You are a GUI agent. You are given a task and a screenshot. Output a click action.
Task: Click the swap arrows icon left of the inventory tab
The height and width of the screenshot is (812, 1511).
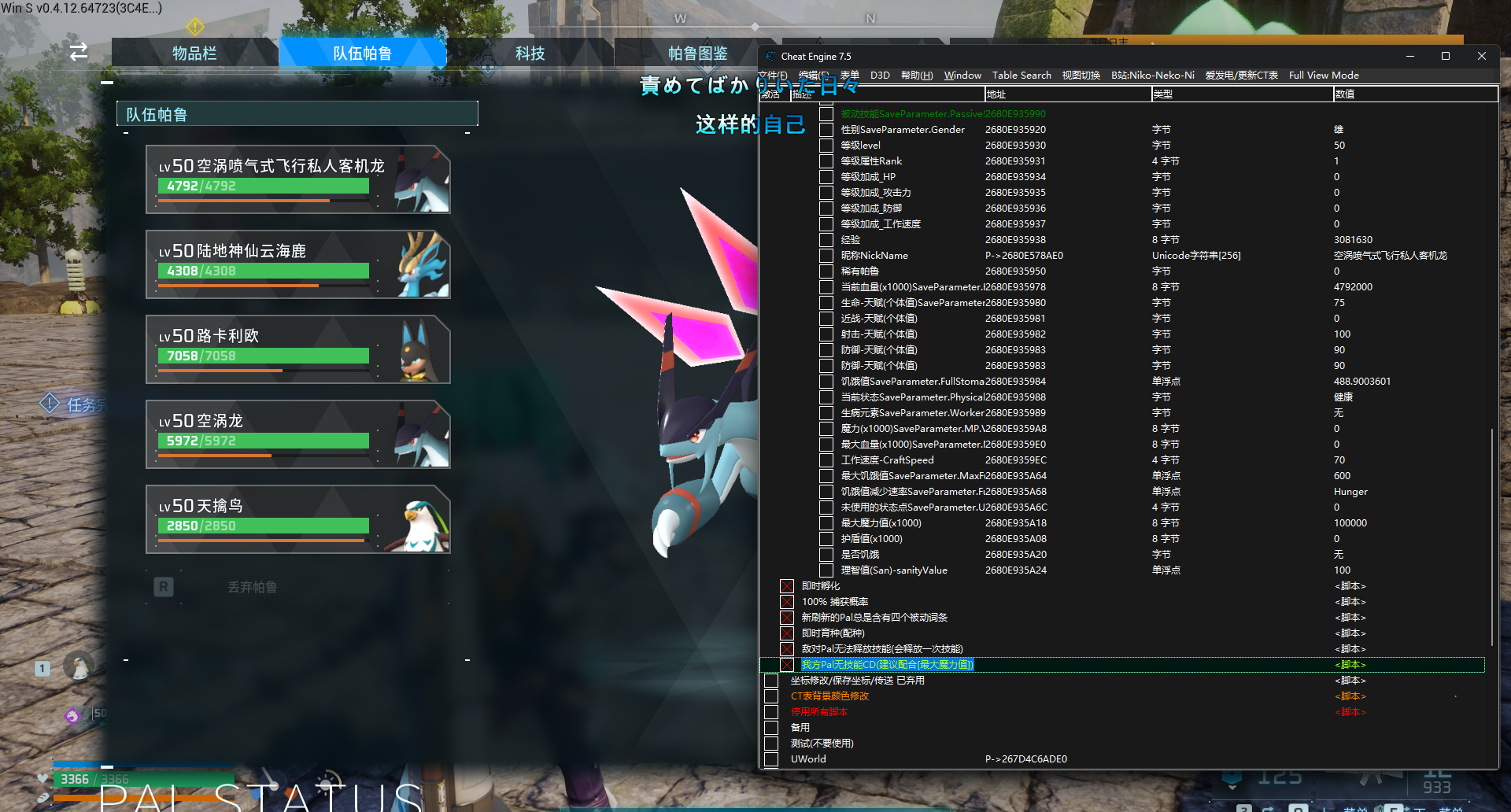pyautogui.click(x=79, y=52)
